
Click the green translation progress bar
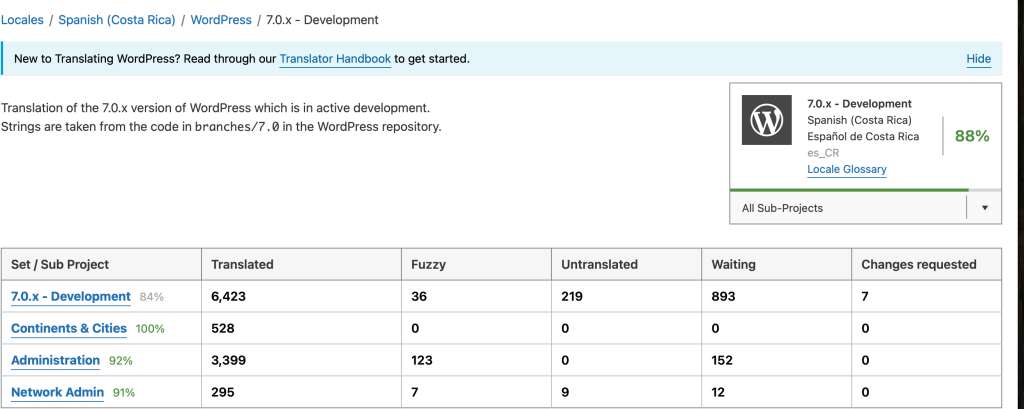coord(848,189)
